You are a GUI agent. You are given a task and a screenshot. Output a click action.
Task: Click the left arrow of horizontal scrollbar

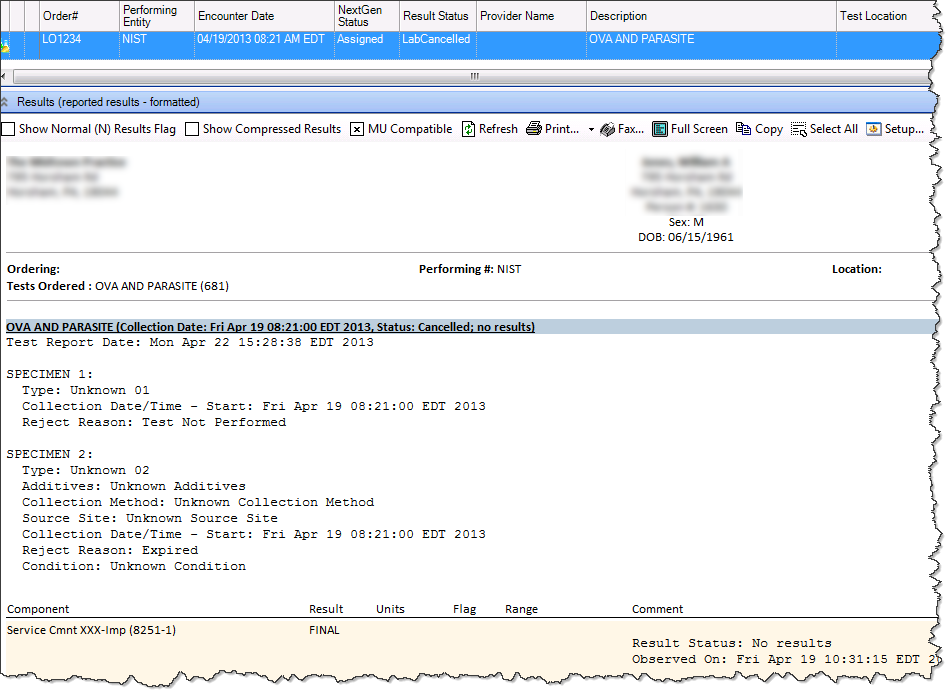(x=4, y=77)
